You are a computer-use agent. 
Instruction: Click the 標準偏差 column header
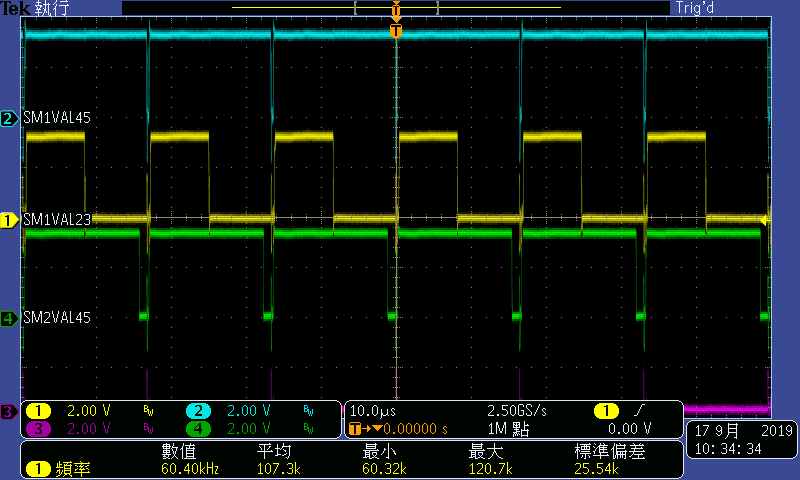610,451
